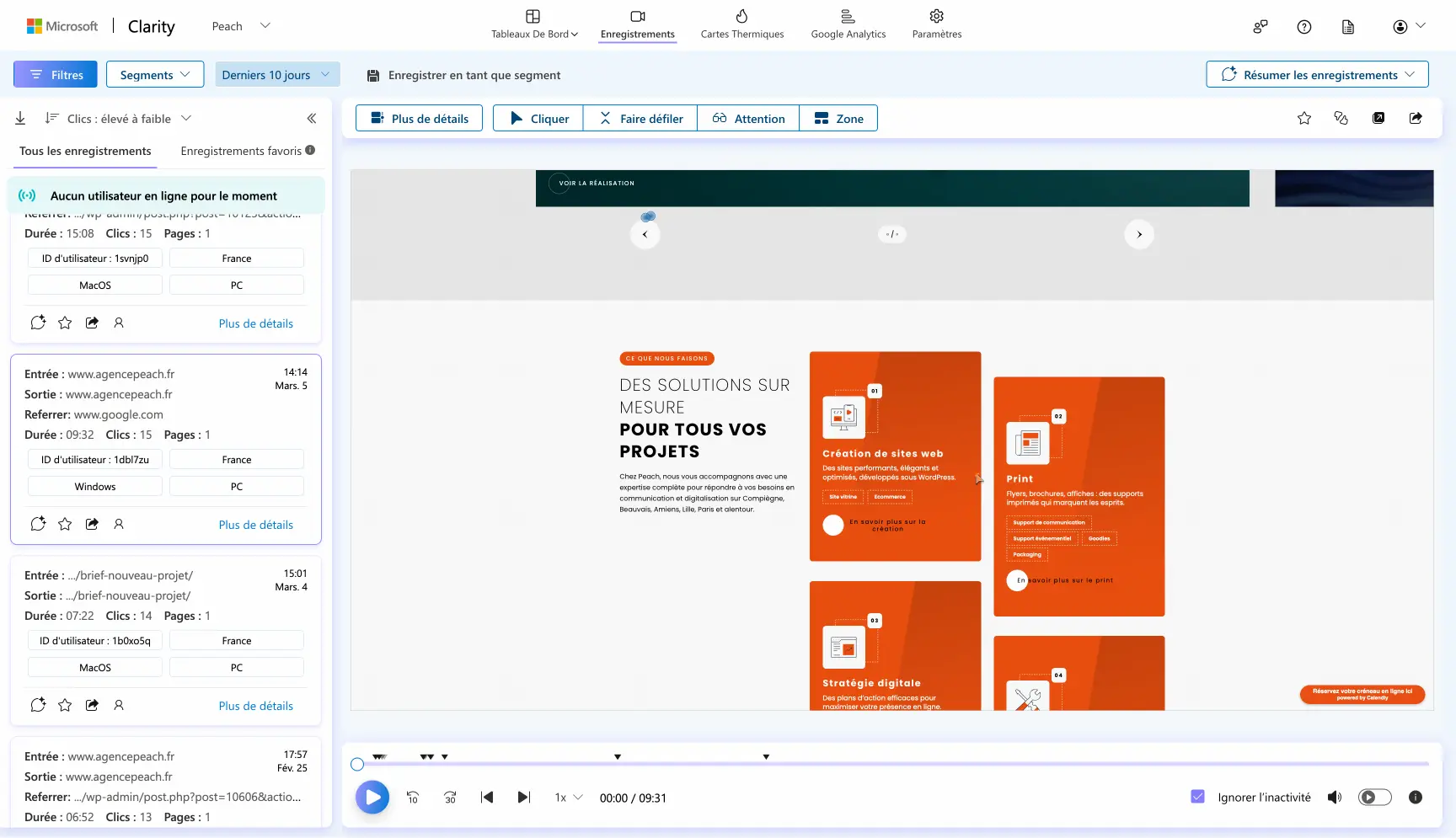Viewport: 1456px width, 838px height.
Task: Click the playback progress handle
Action: click(x=357, y=765)
